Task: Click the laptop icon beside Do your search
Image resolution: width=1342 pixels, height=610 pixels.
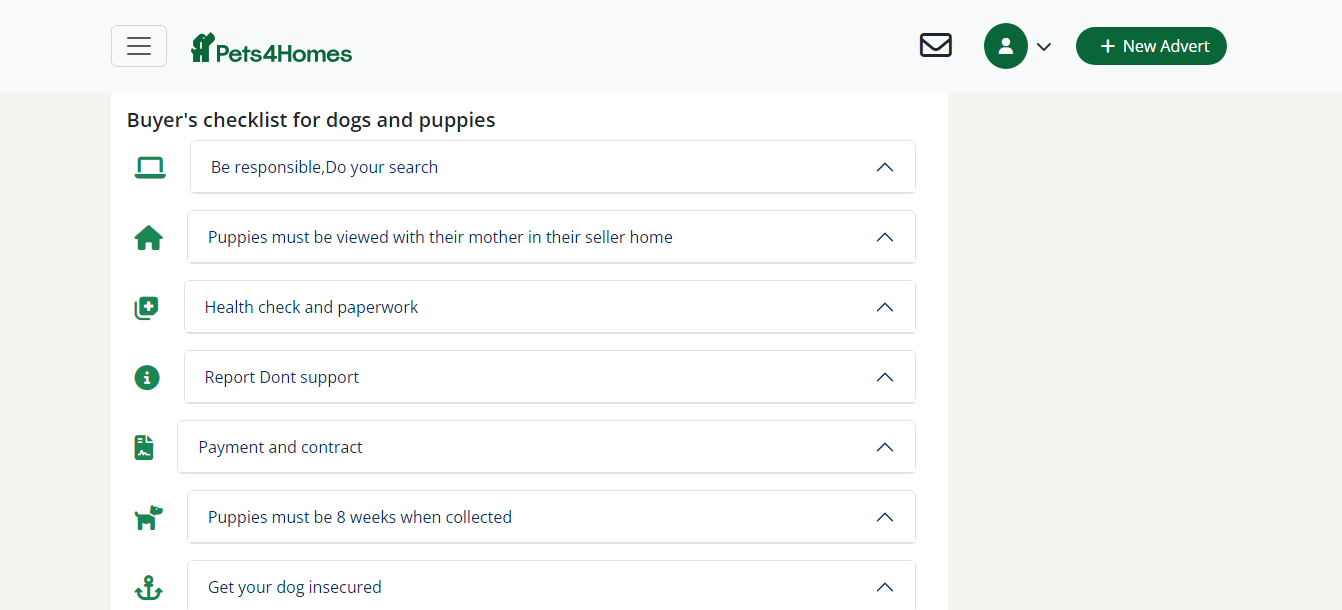Action: (150, 167)
